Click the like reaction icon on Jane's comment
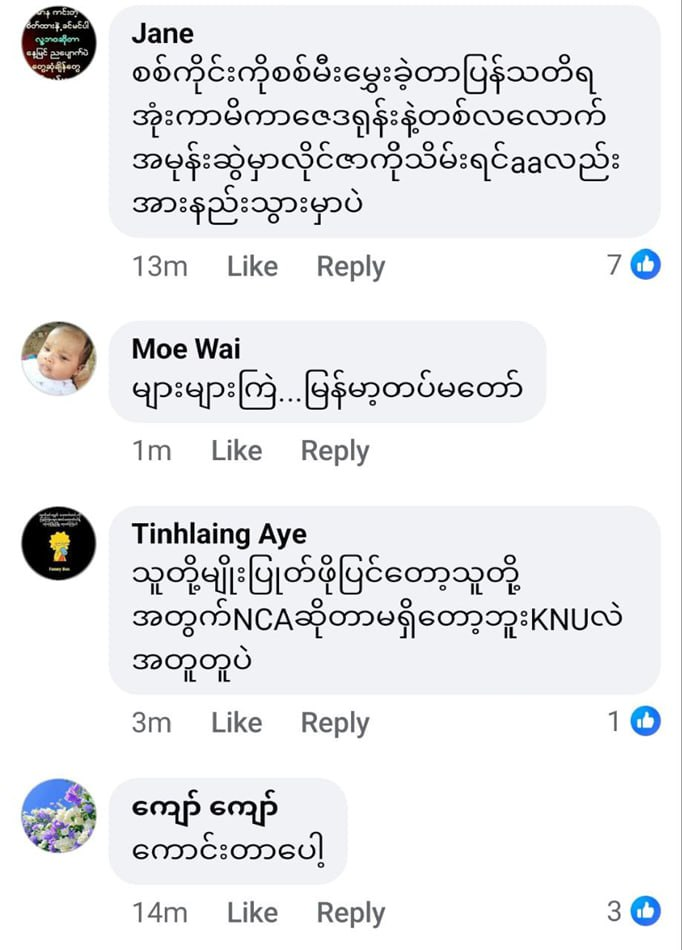 [x=645, y=266]
